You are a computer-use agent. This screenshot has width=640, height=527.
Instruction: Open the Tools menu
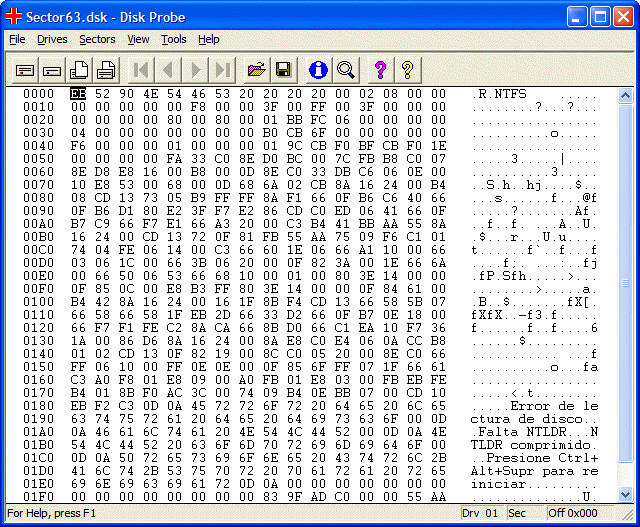[173, 39]
